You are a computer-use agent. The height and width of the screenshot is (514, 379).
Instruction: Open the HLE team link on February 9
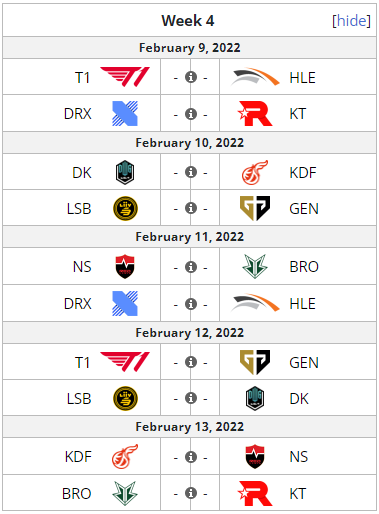pos(302,78)
